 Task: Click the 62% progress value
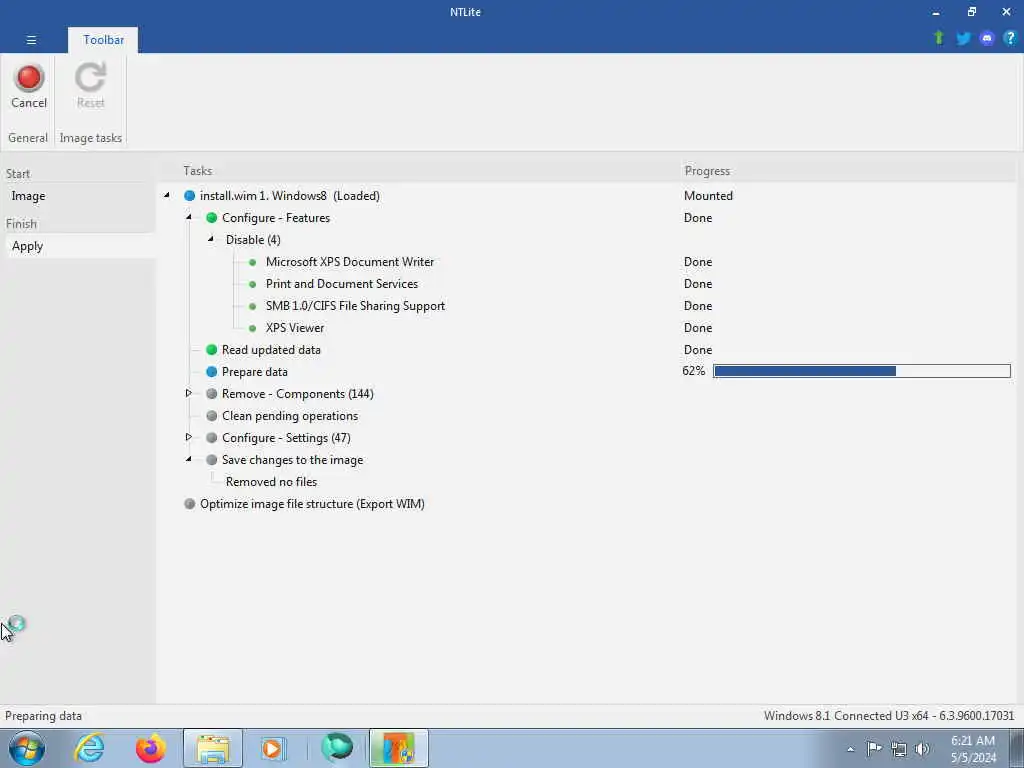point(694,371)
